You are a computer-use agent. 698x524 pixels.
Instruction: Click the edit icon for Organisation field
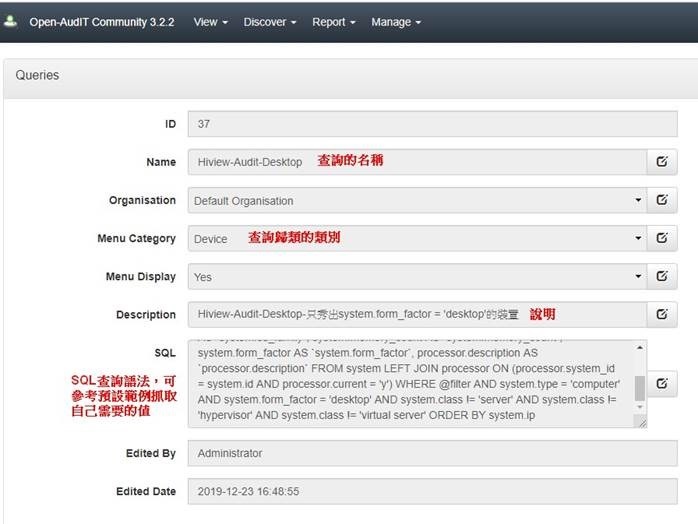662,200
